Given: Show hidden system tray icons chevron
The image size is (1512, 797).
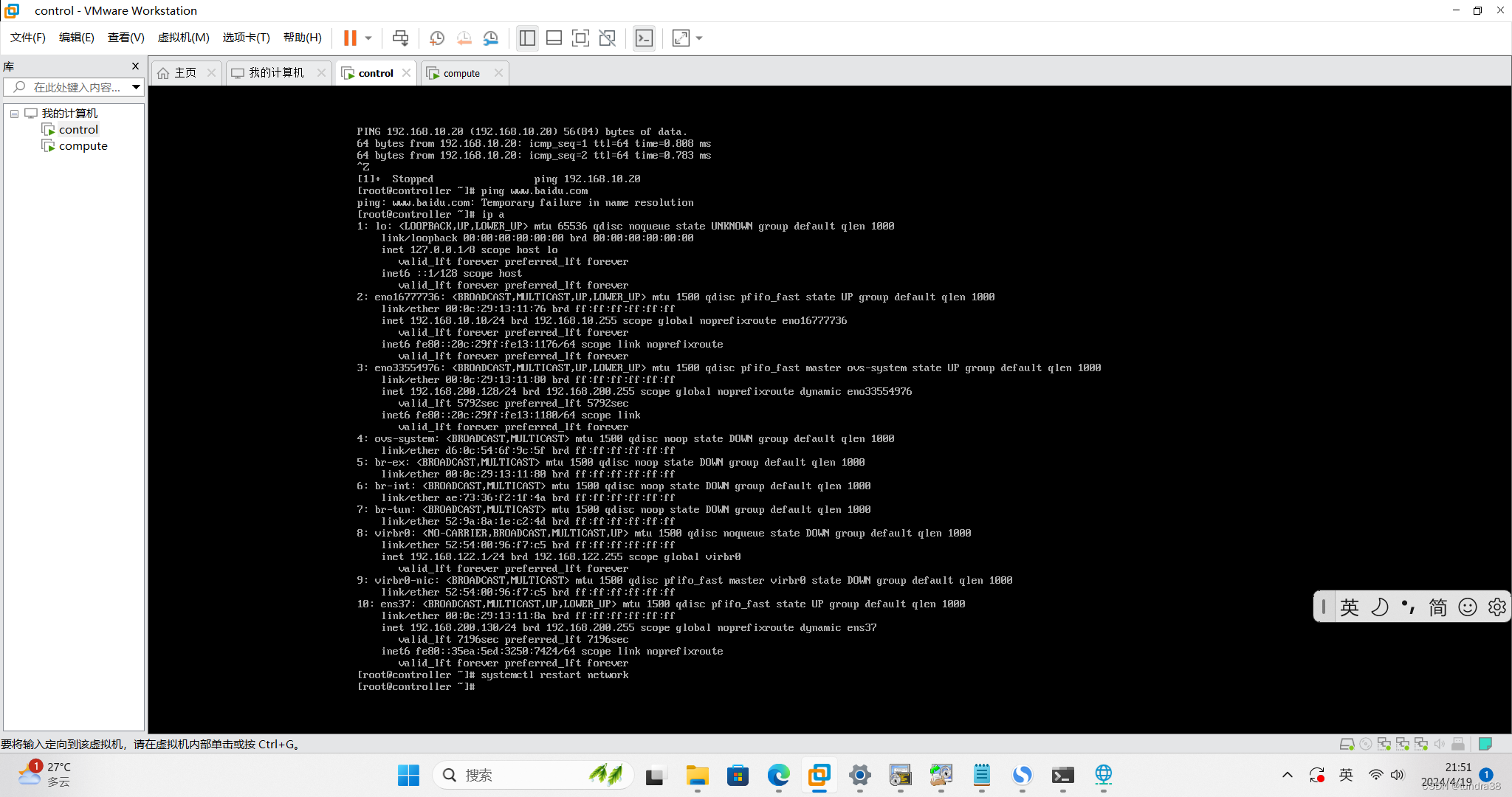Looking at the screenshot, I should tap(1288, 775).
